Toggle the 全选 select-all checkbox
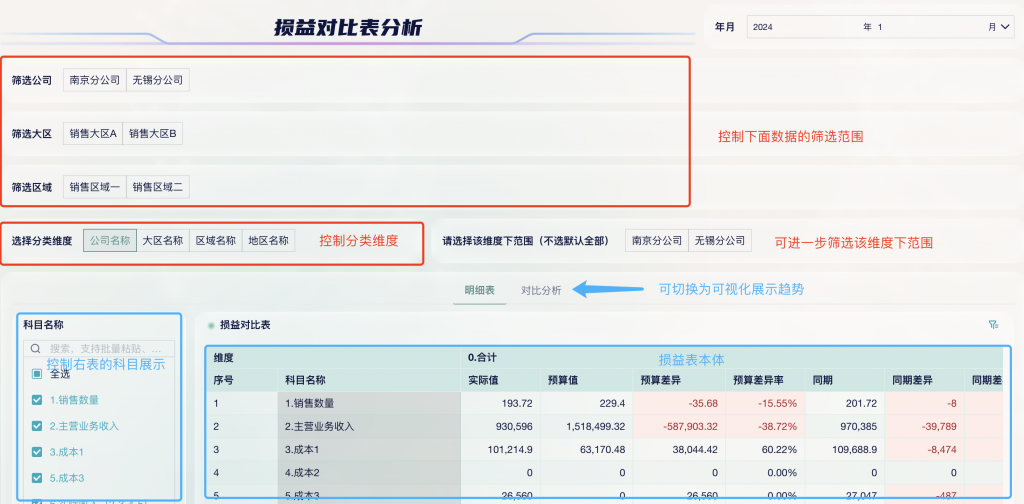Viewport: 1024px width, 504px height. (36, 374)
